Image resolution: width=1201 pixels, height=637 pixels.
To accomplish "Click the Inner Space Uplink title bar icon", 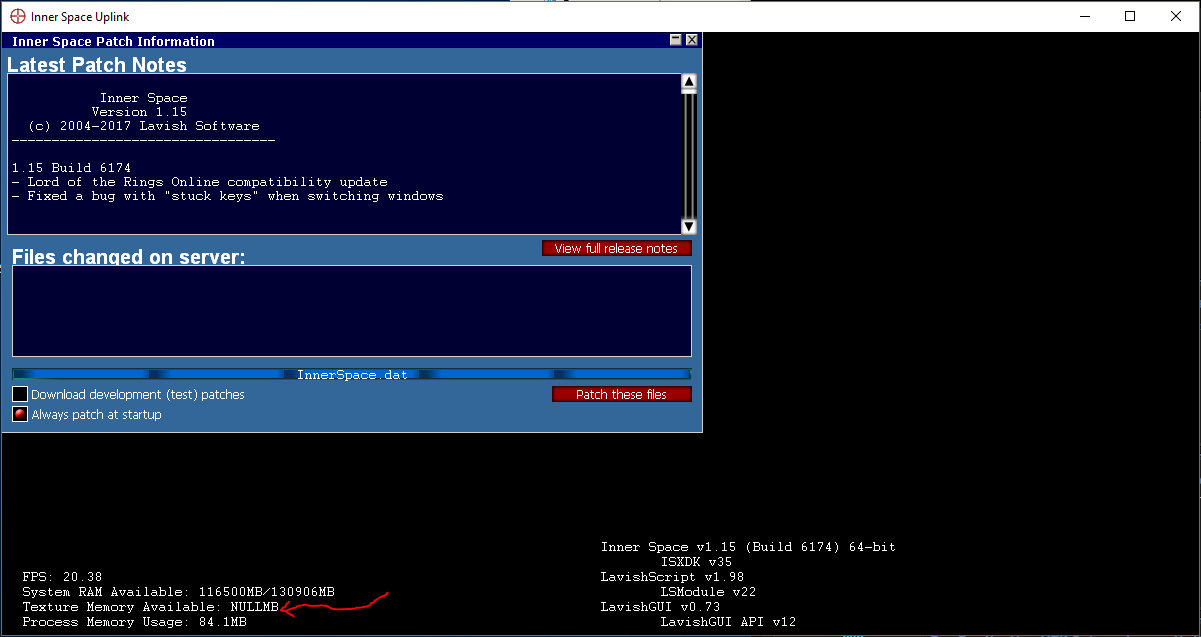I will [x=17, y=16].
